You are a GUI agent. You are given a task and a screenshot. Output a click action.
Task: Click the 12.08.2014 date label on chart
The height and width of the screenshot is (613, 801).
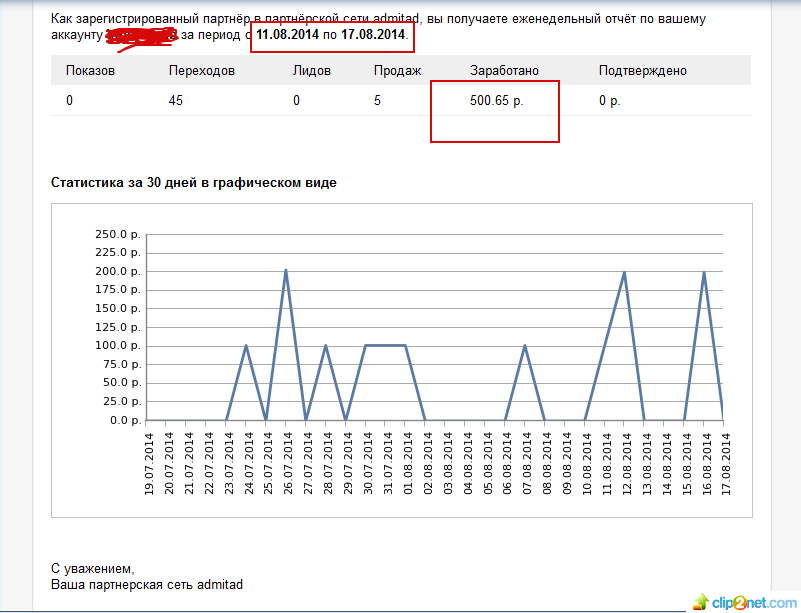tap(627, 464)
